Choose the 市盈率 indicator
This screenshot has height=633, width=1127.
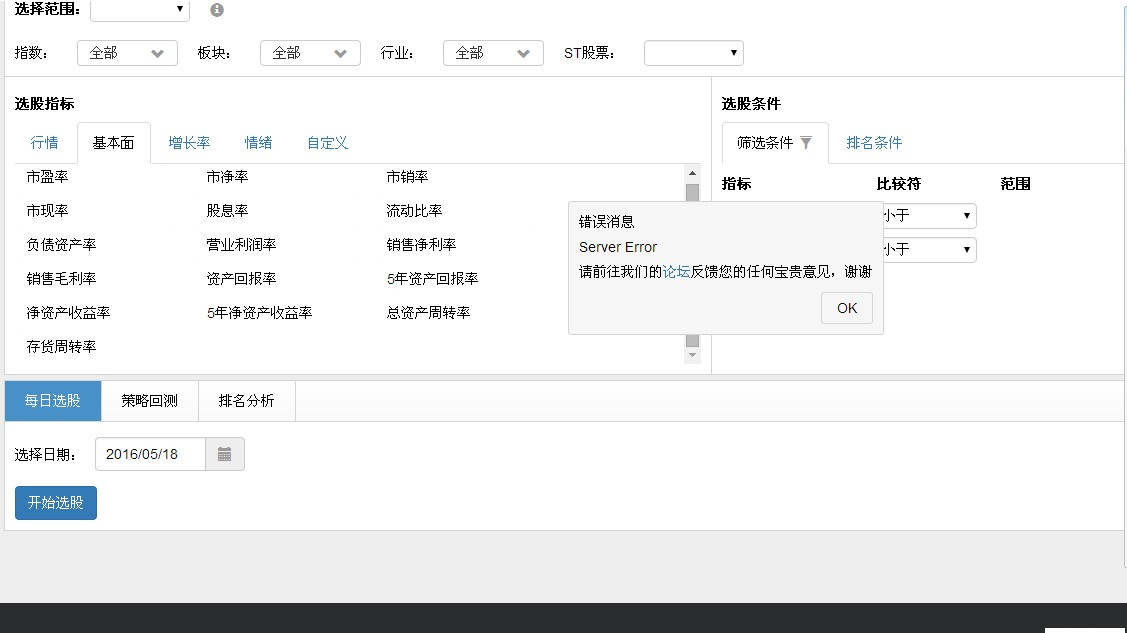point(47,177)
